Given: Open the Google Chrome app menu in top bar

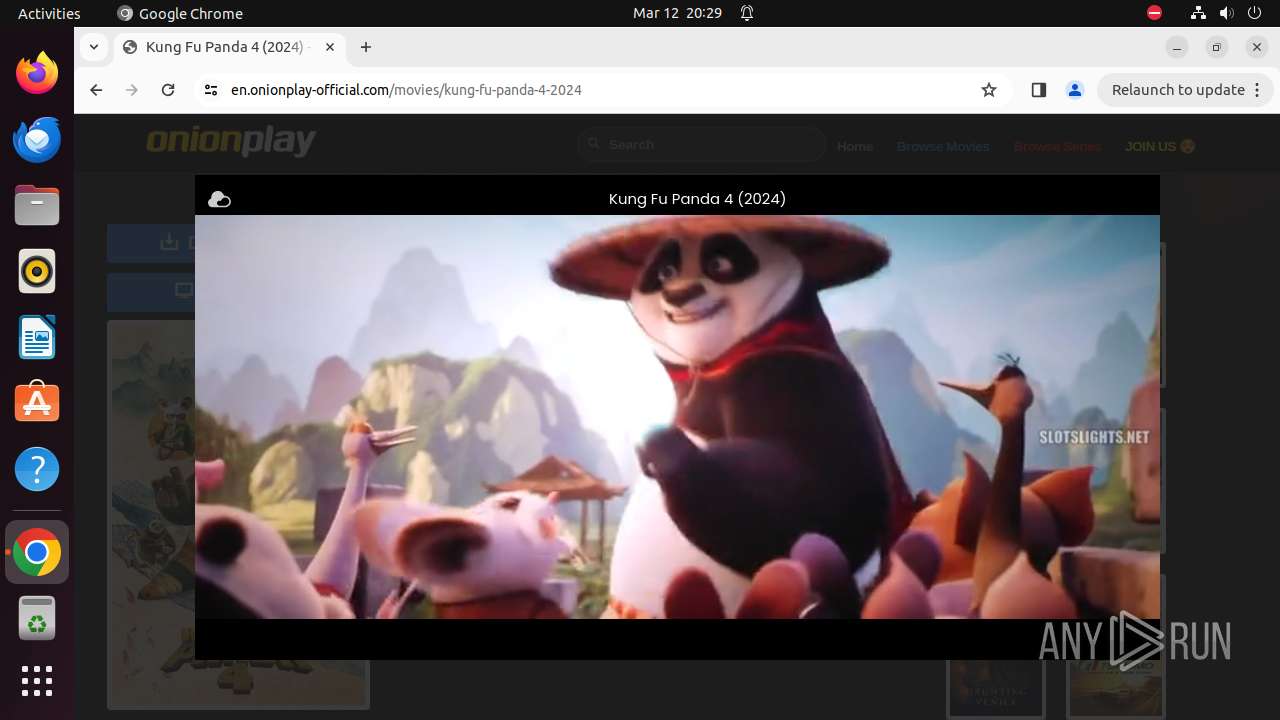Looking at the screenshot, I should 180,13.
